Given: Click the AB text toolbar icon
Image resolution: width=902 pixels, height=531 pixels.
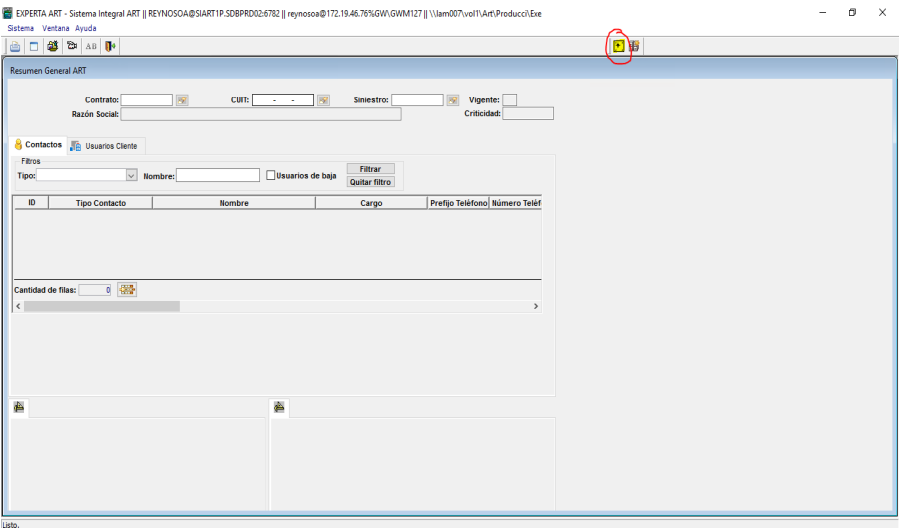Looking at the screenshot, I should click(91, 46).
